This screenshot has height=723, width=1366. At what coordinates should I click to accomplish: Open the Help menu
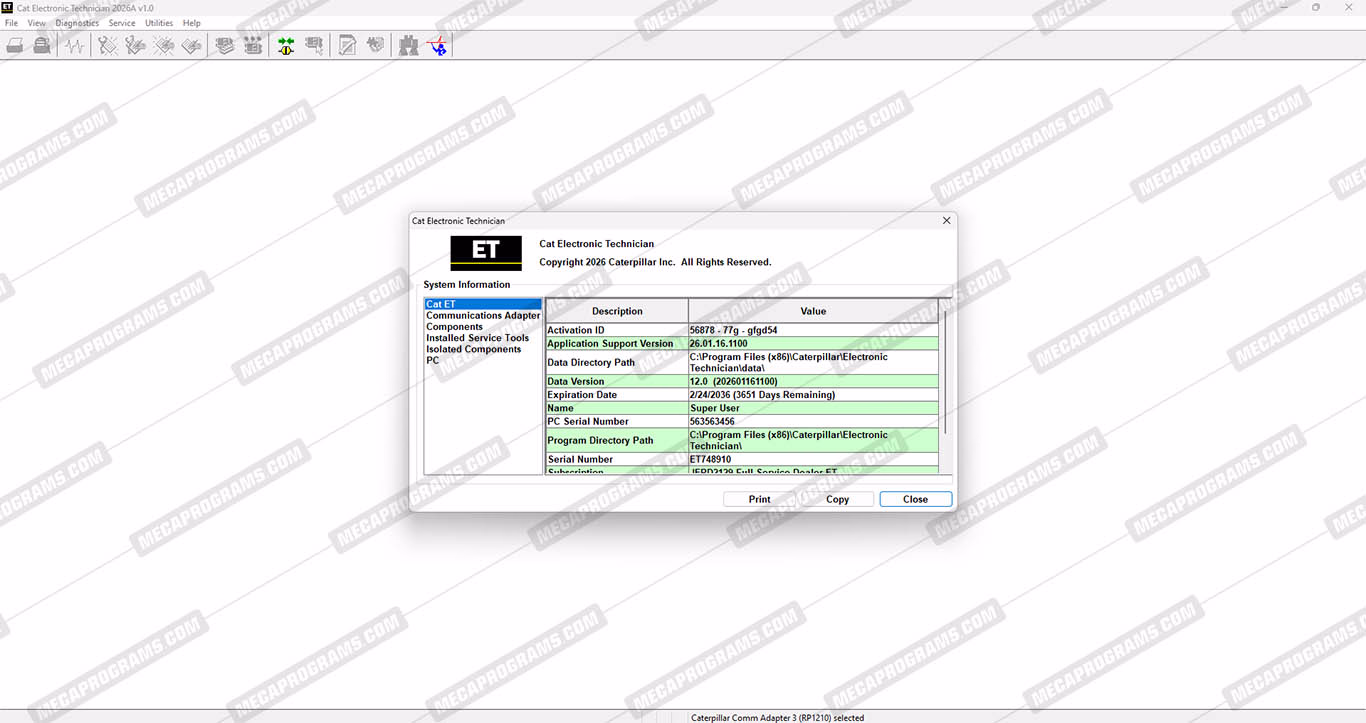click(191, 23)
